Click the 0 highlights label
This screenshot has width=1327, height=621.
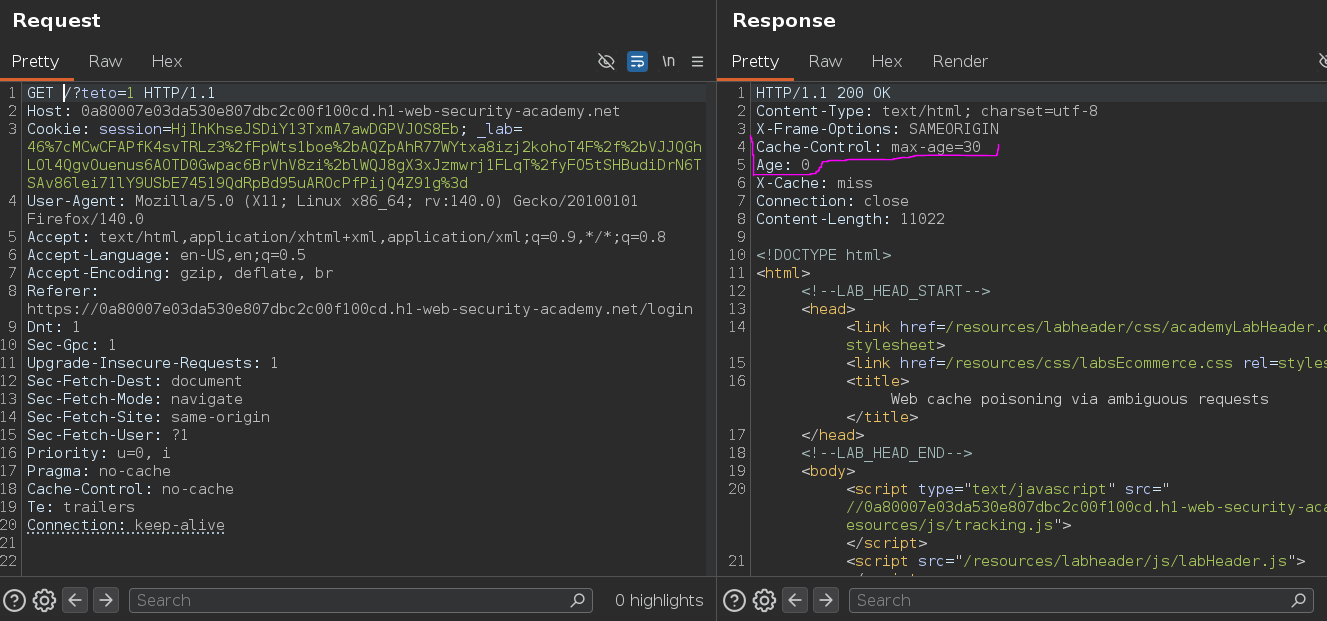659,600
